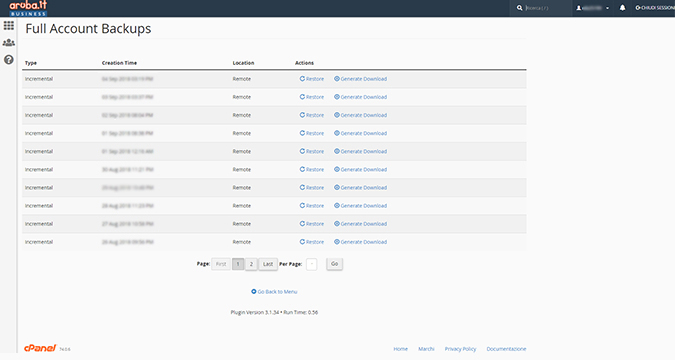Restore the 01 Sep PM backup
This screenshot has width=675, height=360.
point(312,133)
